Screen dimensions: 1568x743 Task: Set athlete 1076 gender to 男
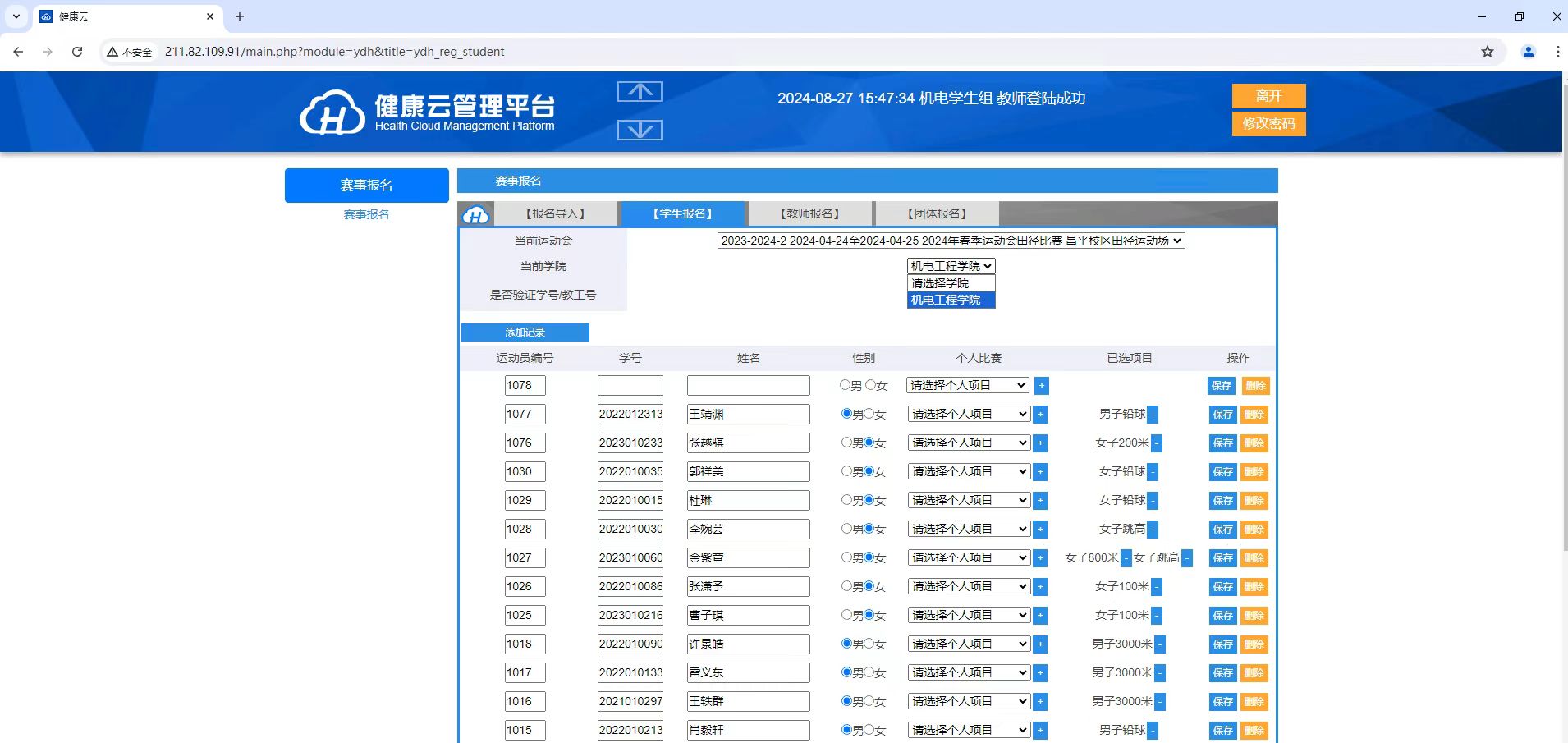(846, 443)
